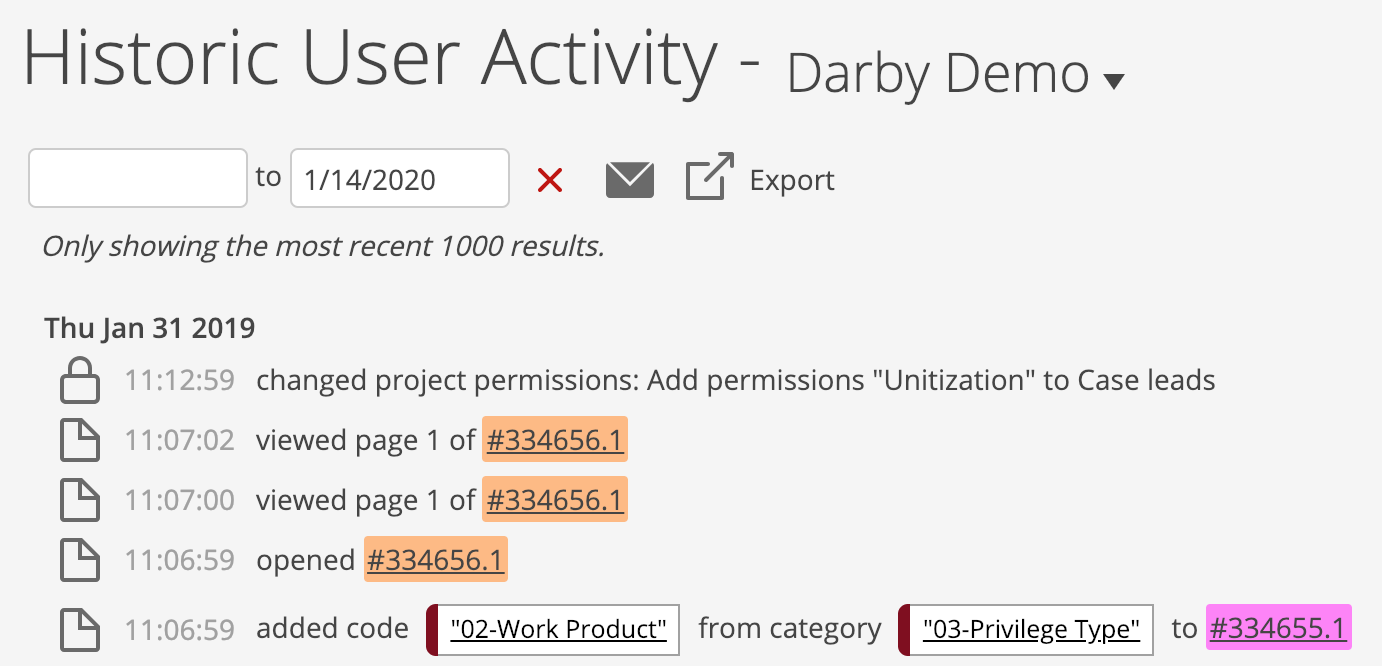Click timestamp 11:12:59
1382x666 pixels.
pos(180,380)
